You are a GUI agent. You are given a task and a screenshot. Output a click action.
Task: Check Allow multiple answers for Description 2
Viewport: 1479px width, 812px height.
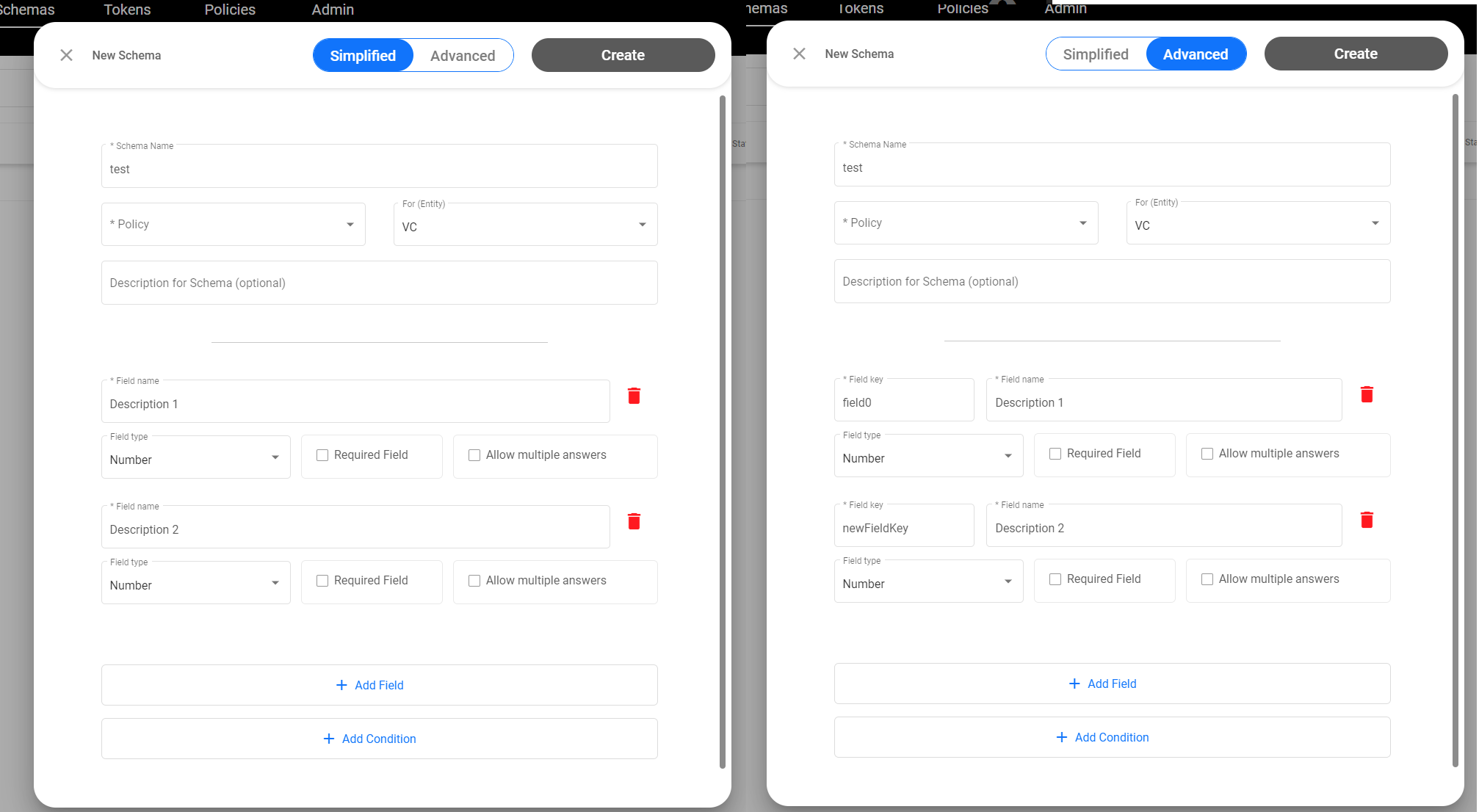tap(474, 581)
